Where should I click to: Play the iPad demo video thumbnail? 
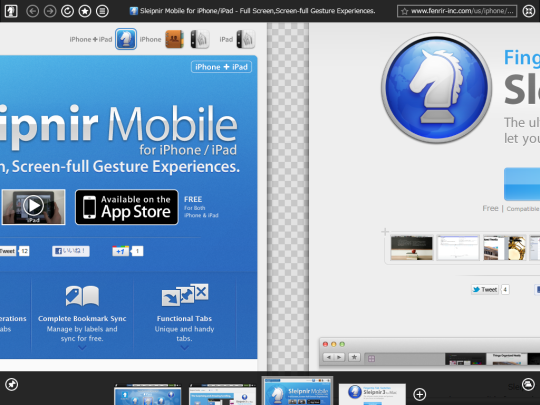(x=33, y=207)
